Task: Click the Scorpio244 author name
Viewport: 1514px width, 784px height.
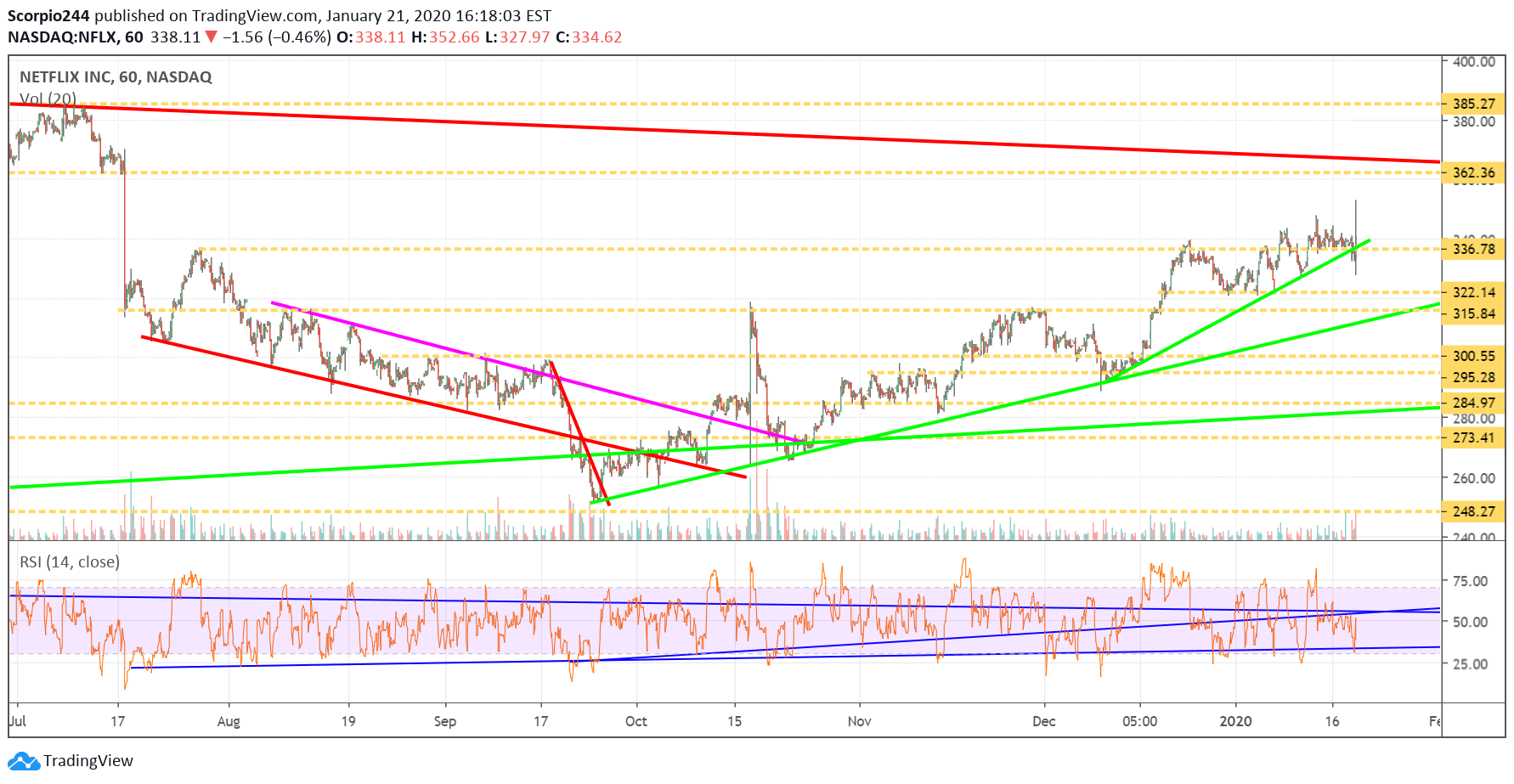Action: [48, 16]
